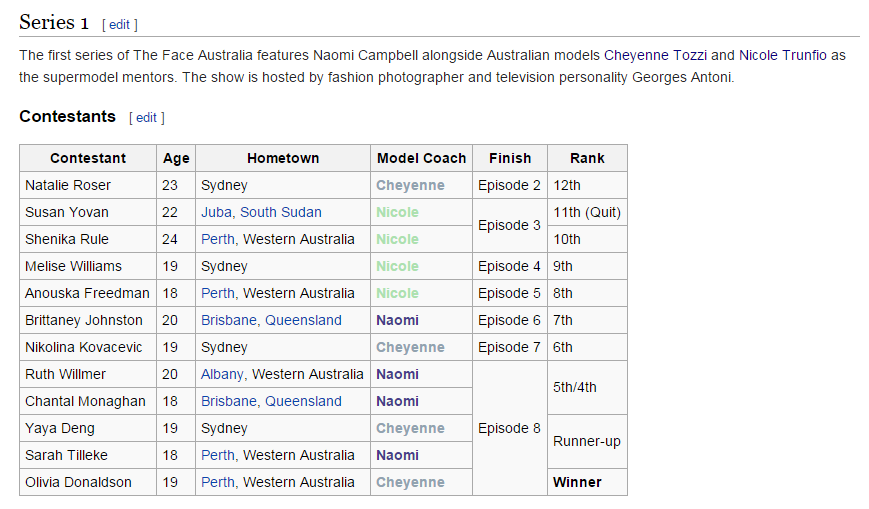The width and height of the screenshot is (869, 509).
Task: Select the Shenika Rule name cell
Action: pyautogui.click(x=88, y=240)
